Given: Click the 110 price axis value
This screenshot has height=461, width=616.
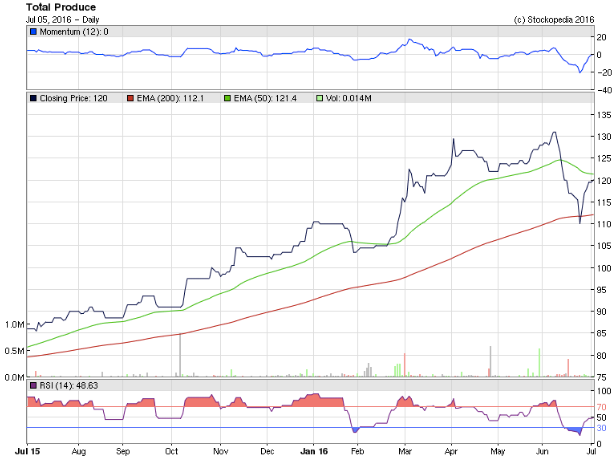Looking at the screenshot, I should (604, 224).
